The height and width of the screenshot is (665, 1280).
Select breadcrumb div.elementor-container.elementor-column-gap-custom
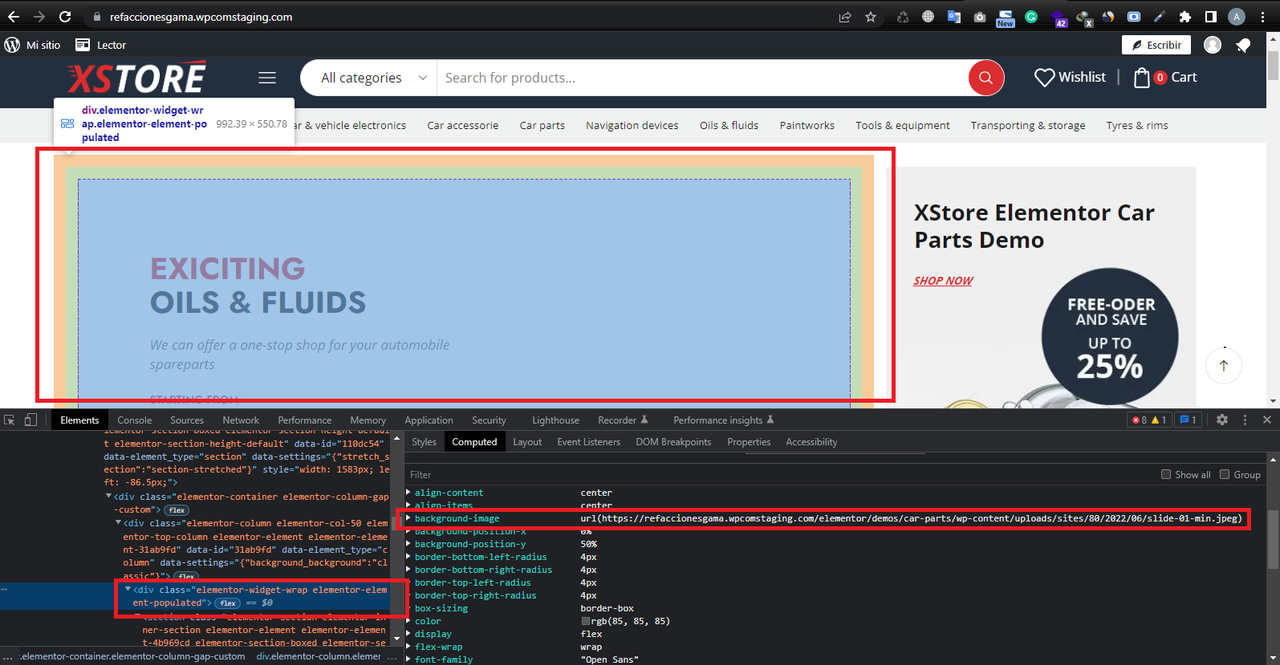[x=132, y=657]
